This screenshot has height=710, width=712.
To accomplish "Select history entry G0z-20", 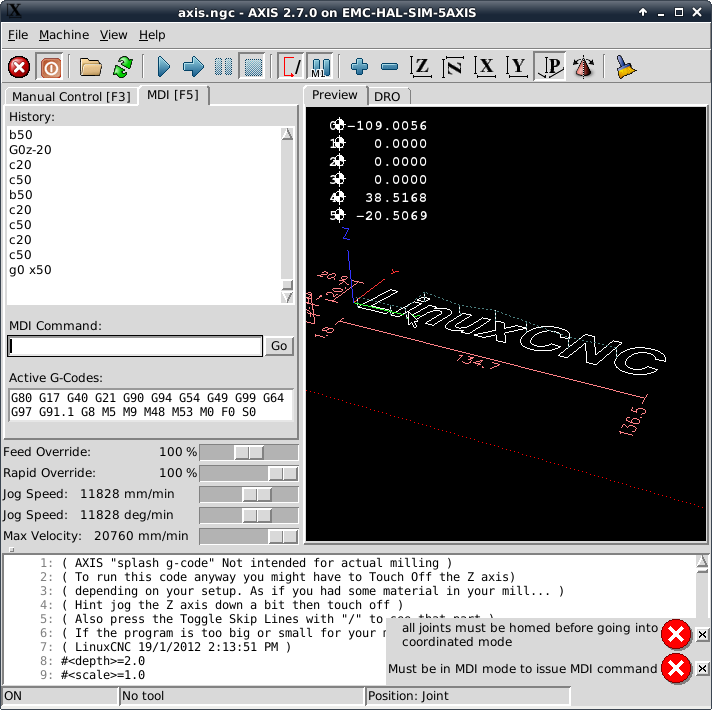I will [x=30, y=150].
